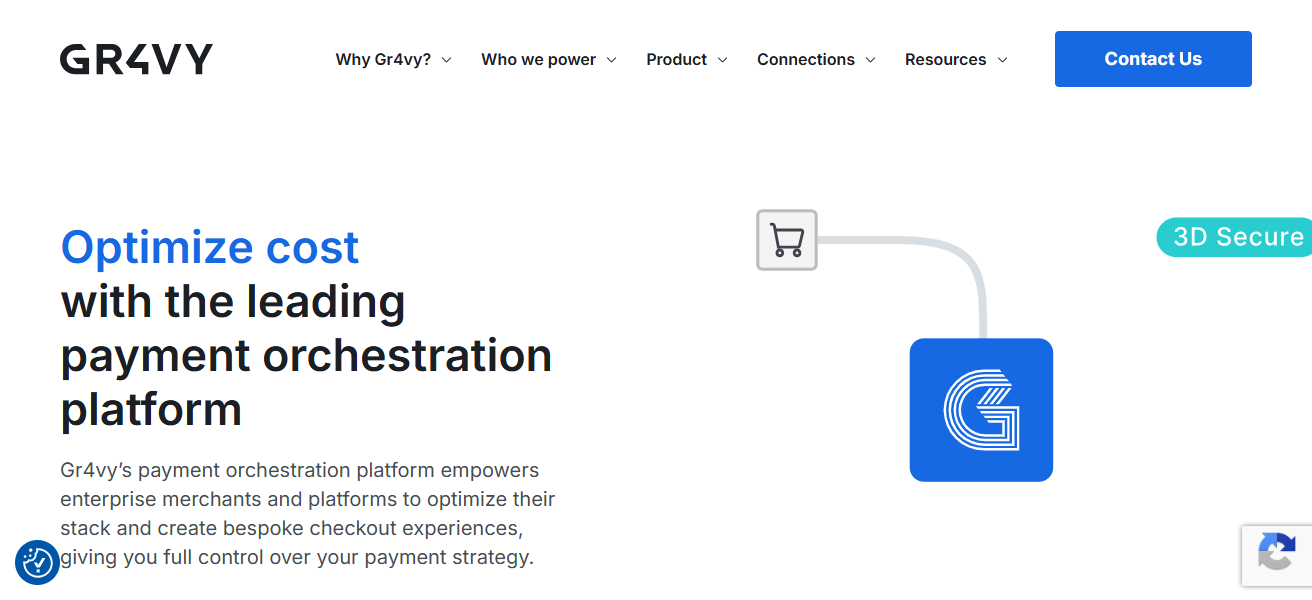Click the shopping cart icon

787,240
